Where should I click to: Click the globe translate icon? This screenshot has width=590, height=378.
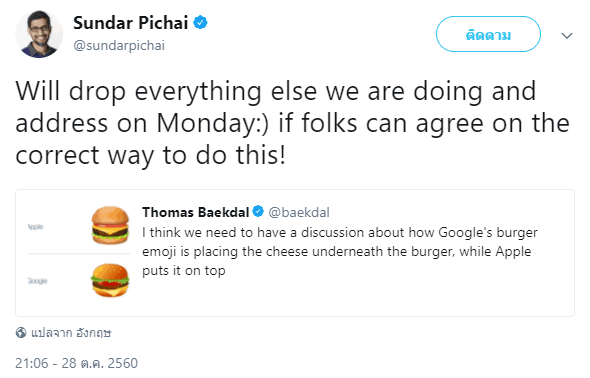point(21,332)
